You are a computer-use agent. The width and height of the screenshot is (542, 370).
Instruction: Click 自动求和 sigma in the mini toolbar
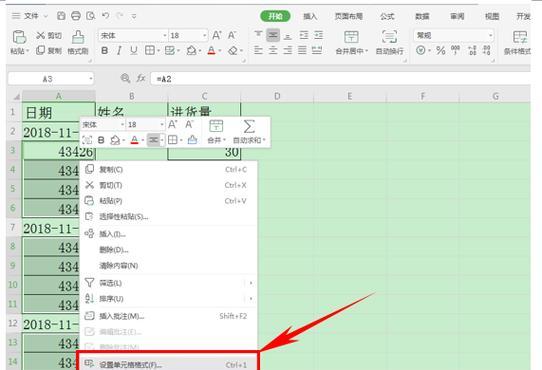click(x=249, y=127)
